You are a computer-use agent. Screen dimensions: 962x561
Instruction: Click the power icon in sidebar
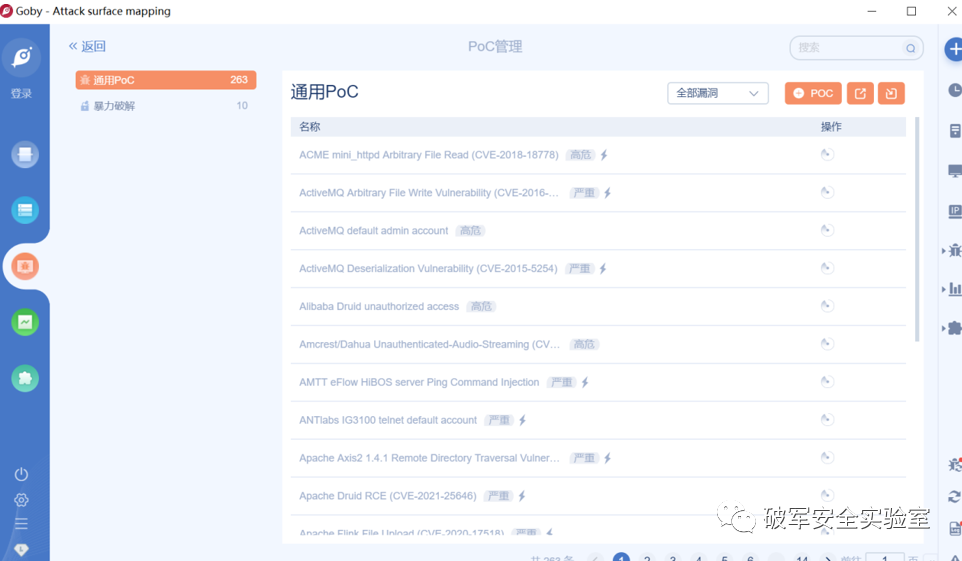(x=21, y=474)
